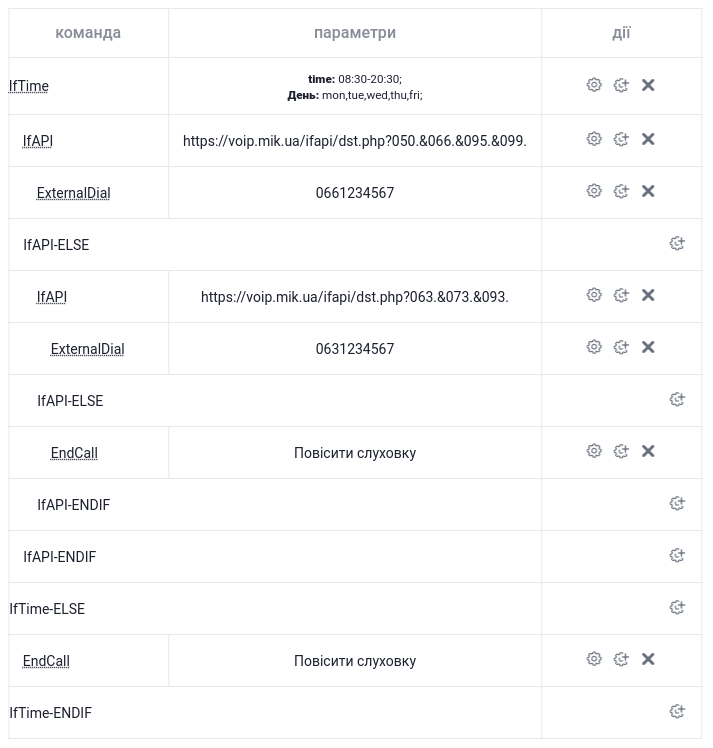The height and width of the screenshot is (748, 713).
Task: Click add-command icon in first IfAPI row
Action: coord(621,139)
